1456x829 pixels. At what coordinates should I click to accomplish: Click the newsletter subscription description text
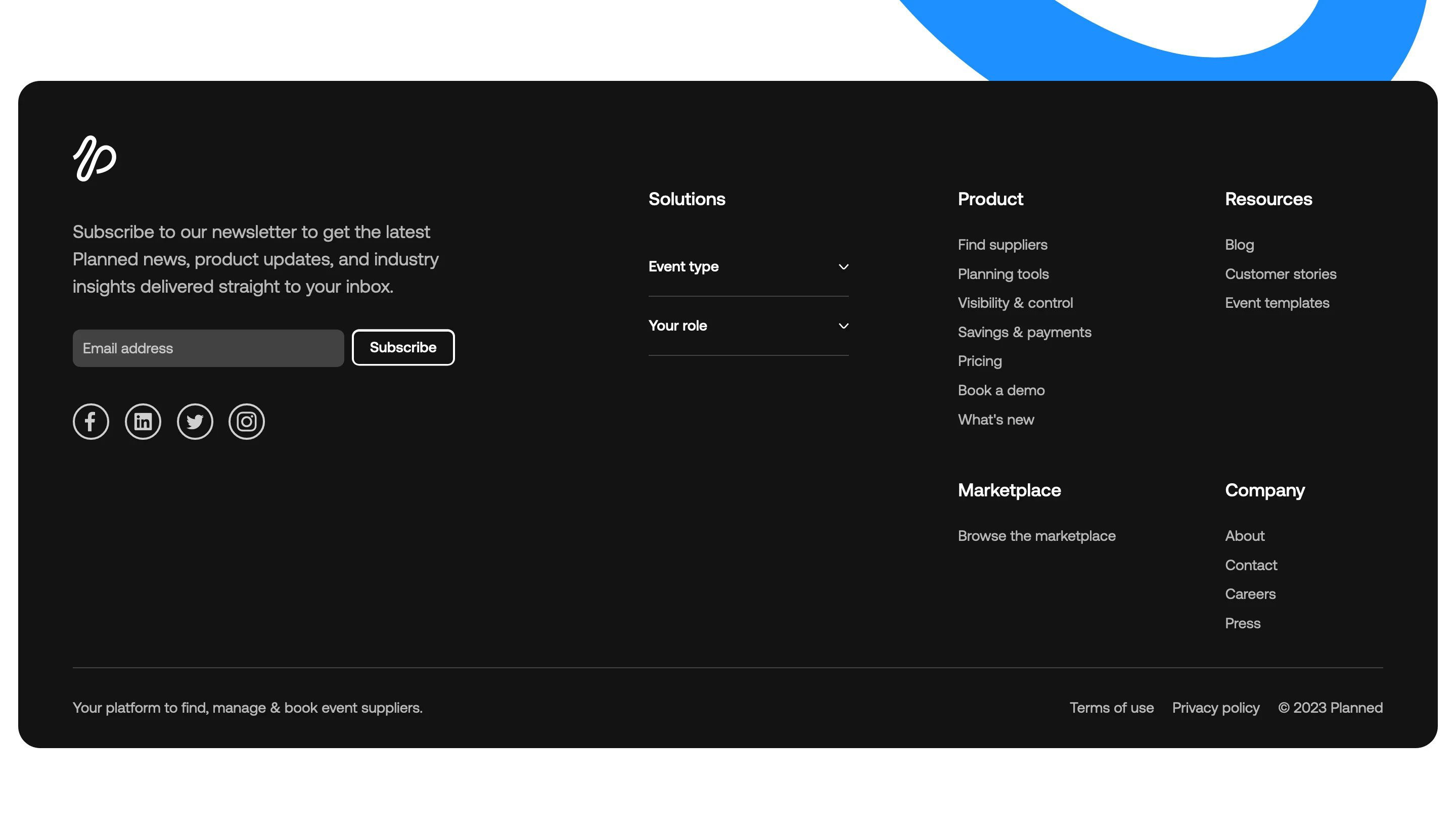(x=256, y=259)
